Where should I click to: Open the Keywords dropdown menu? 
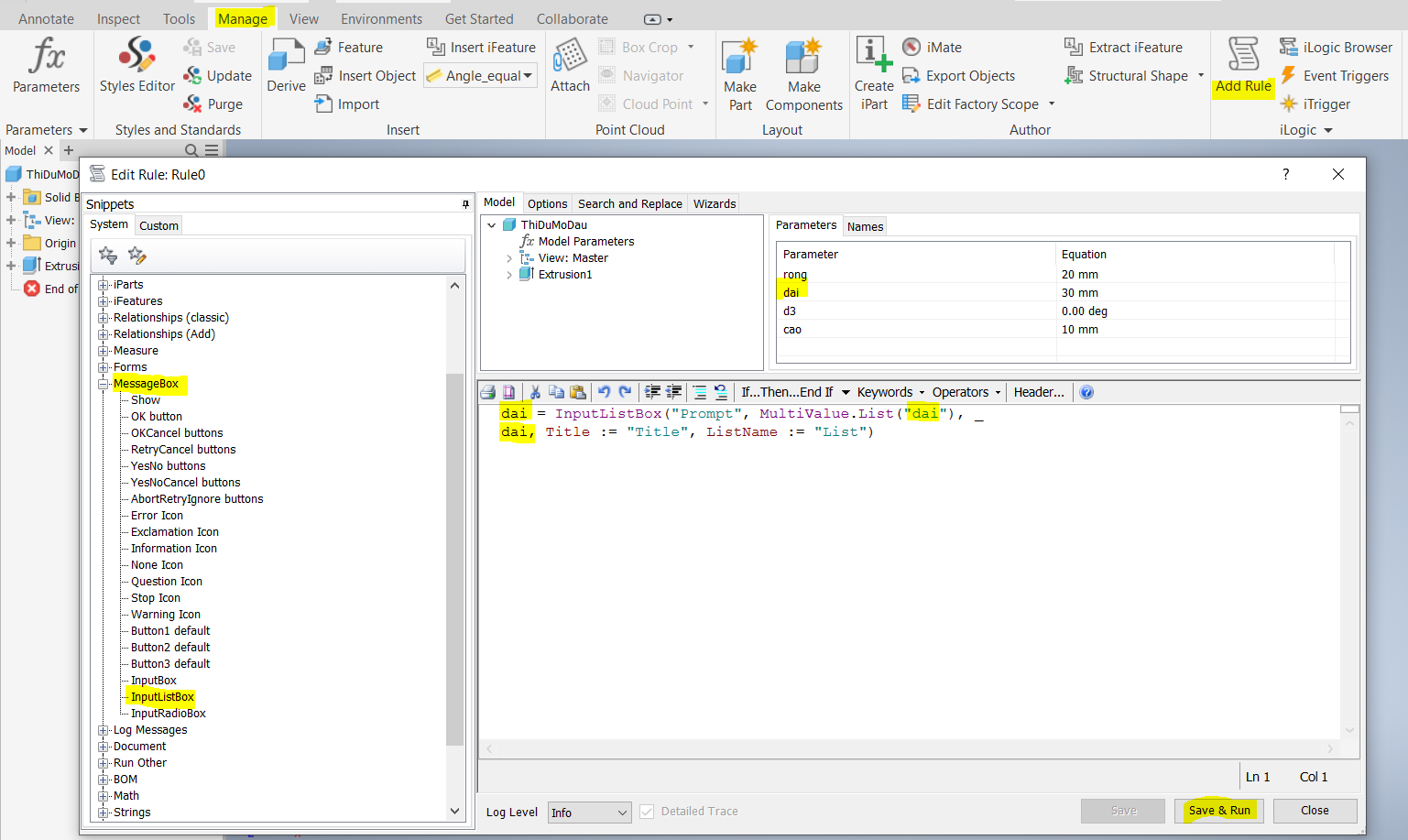pos(890,392)
